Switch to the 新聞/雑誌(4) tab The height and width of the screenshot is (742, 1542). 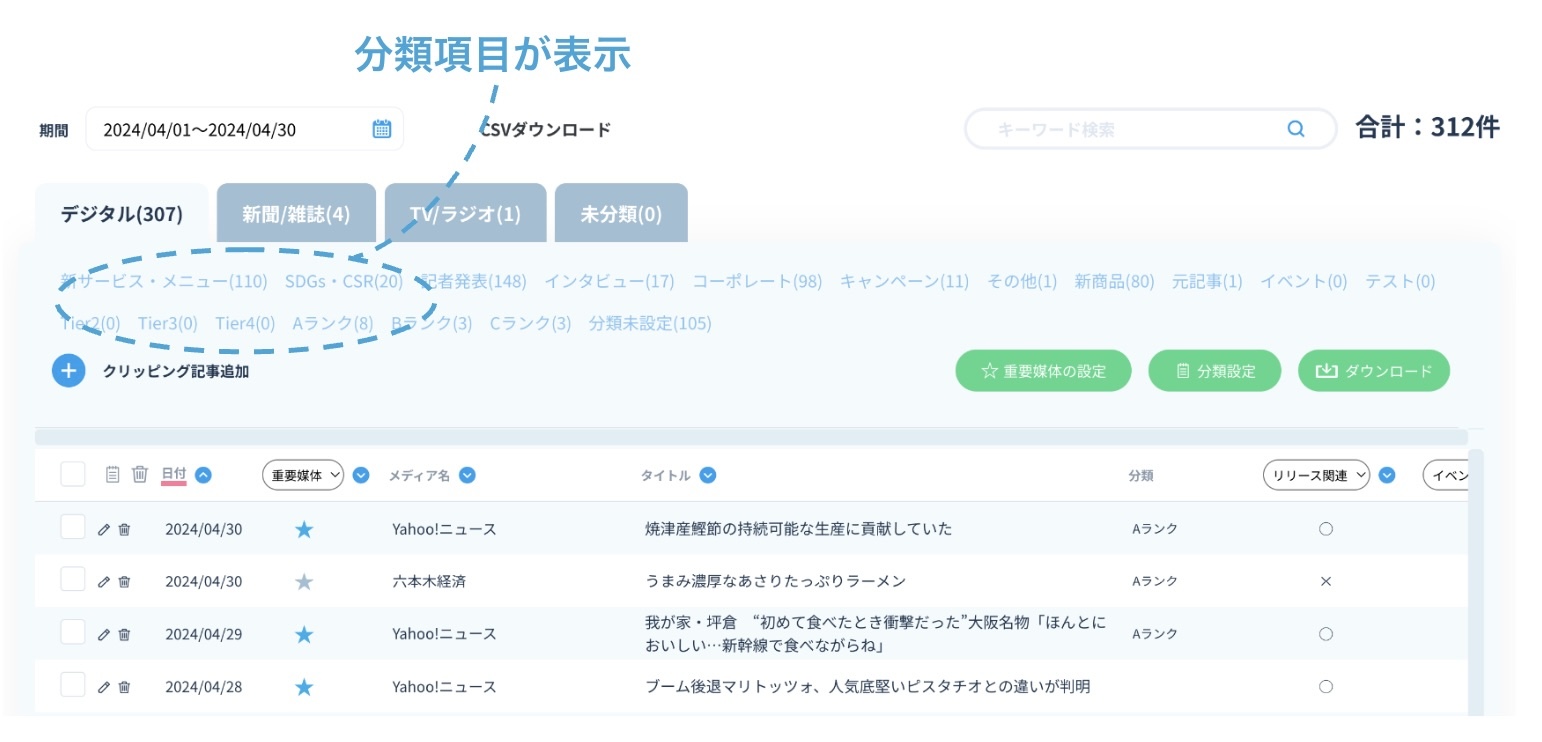(296, 214)
